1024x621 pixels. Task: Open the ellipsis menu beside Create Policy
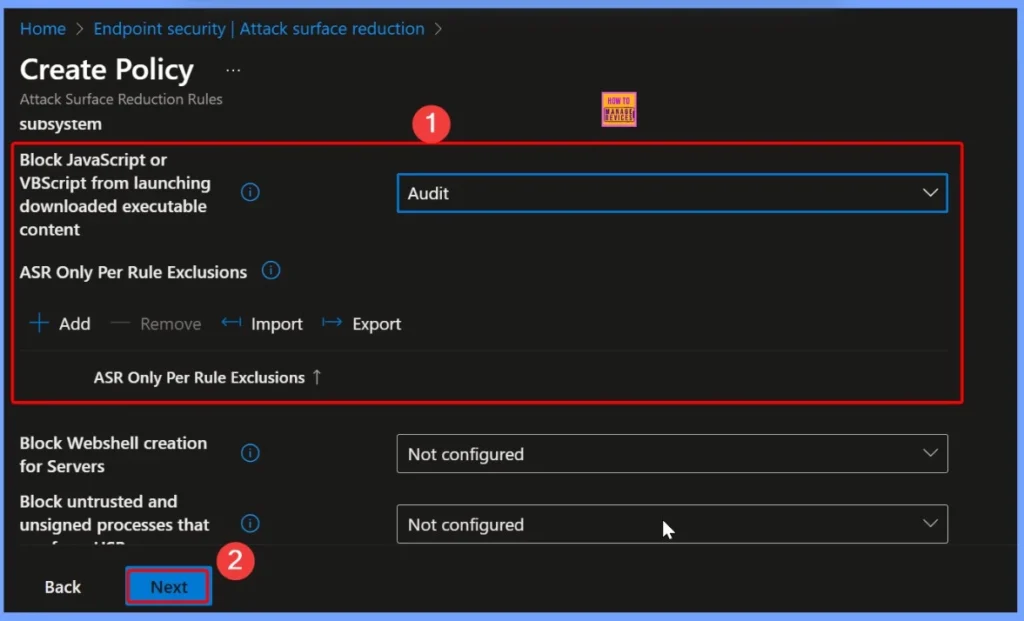233,71
